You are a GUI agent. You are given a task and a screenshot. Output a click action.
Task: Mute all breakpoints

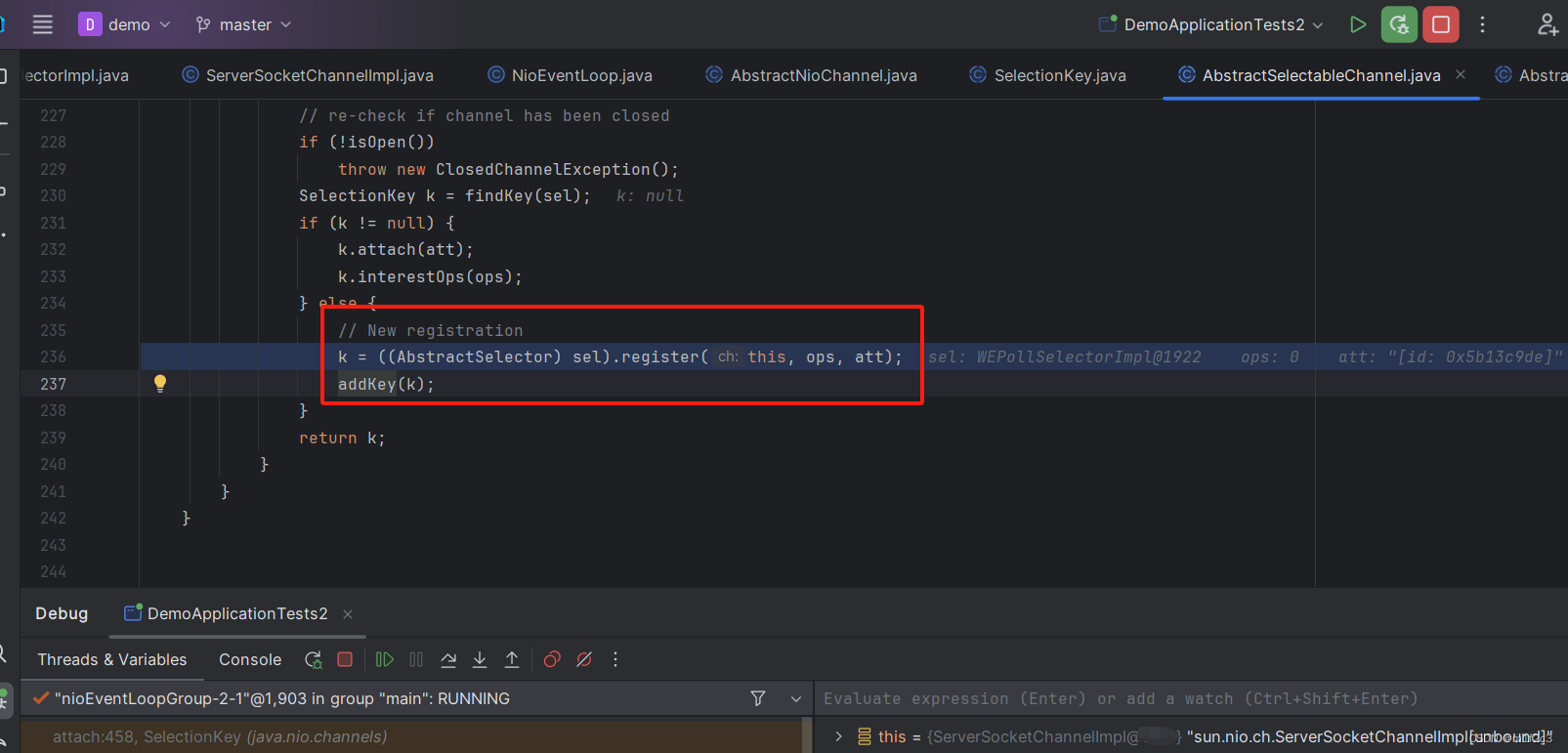(x=584, y=660)
